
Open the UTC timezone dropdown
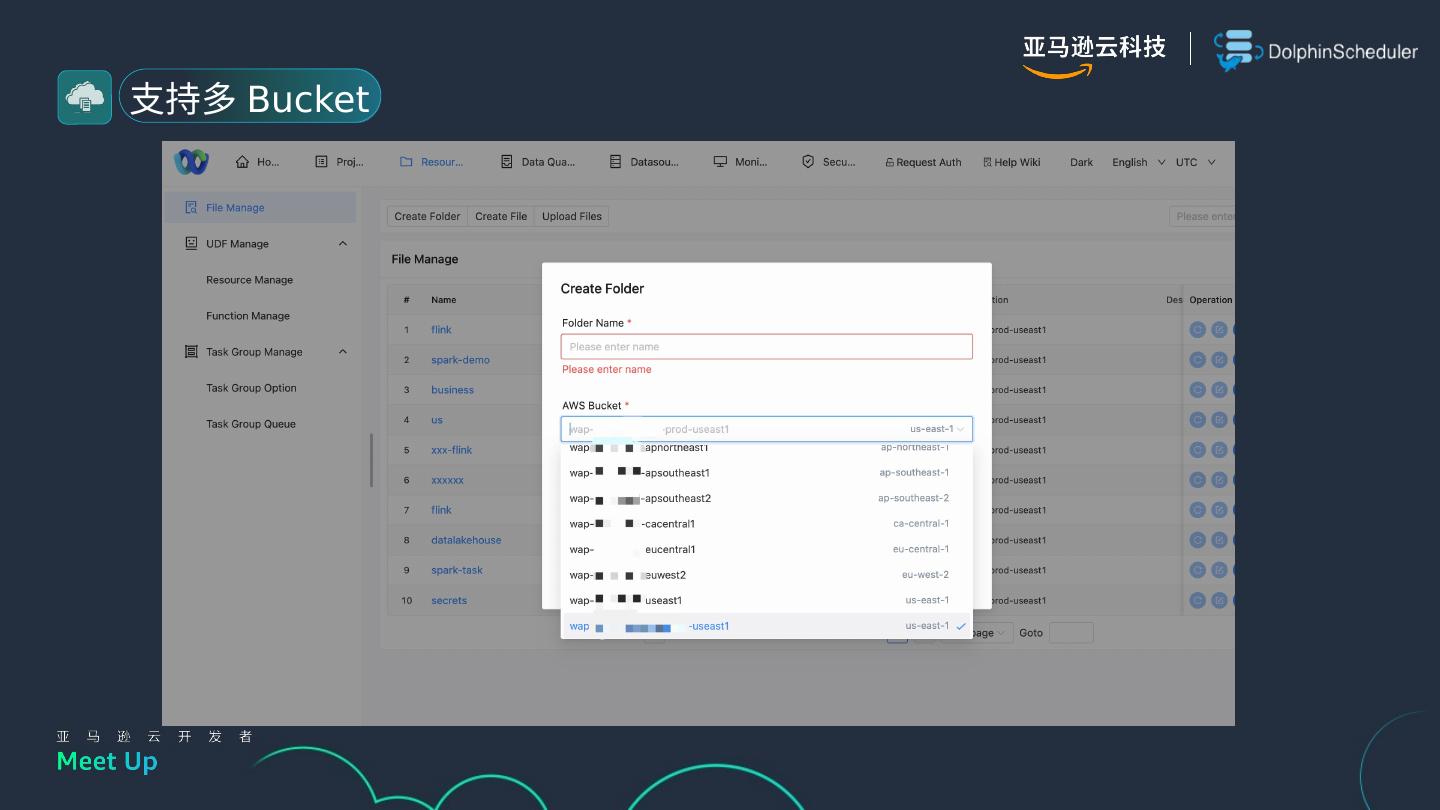click(x=1195, y=162)
